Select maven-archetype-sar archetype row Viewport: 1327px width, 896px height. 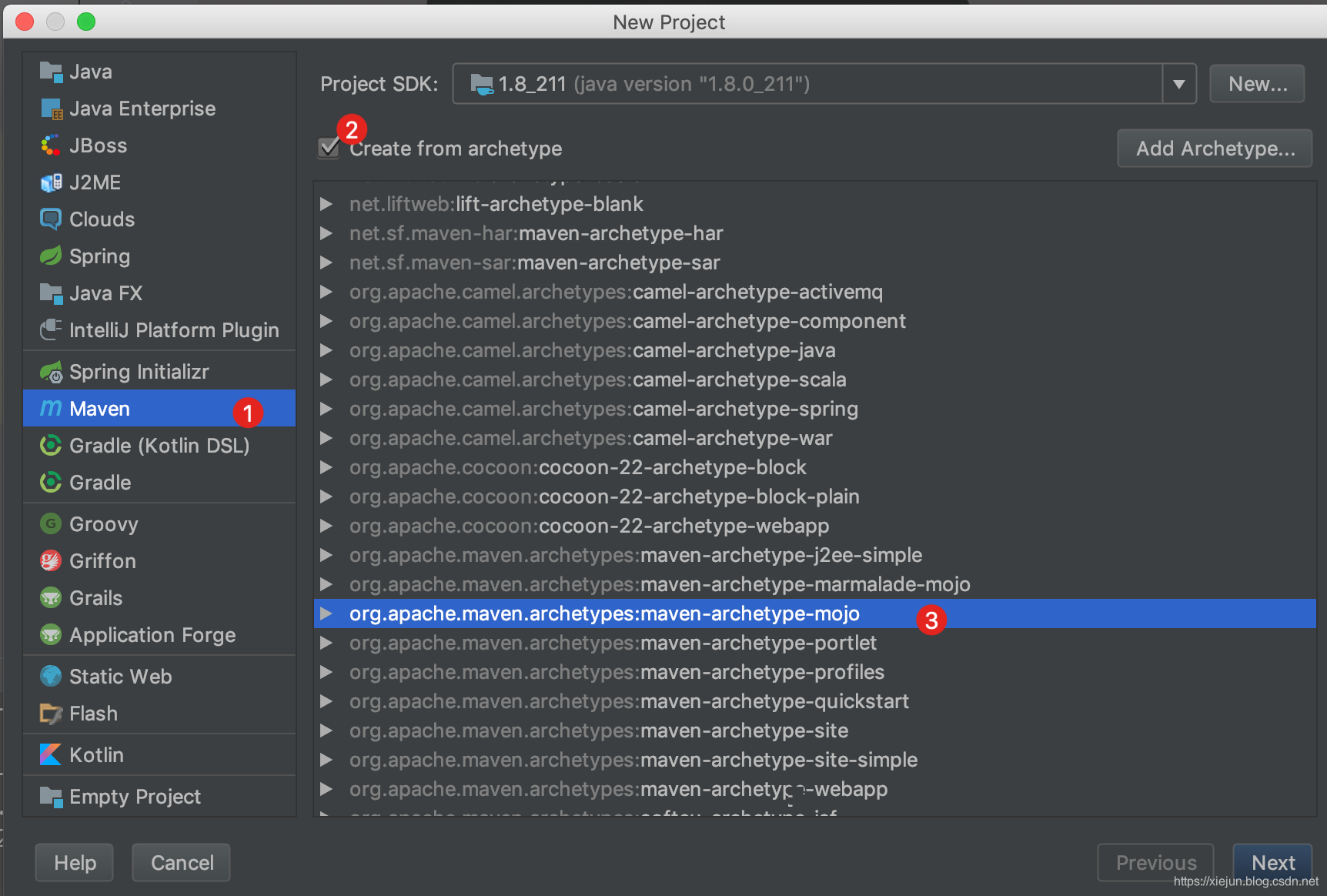click(815, 262)
